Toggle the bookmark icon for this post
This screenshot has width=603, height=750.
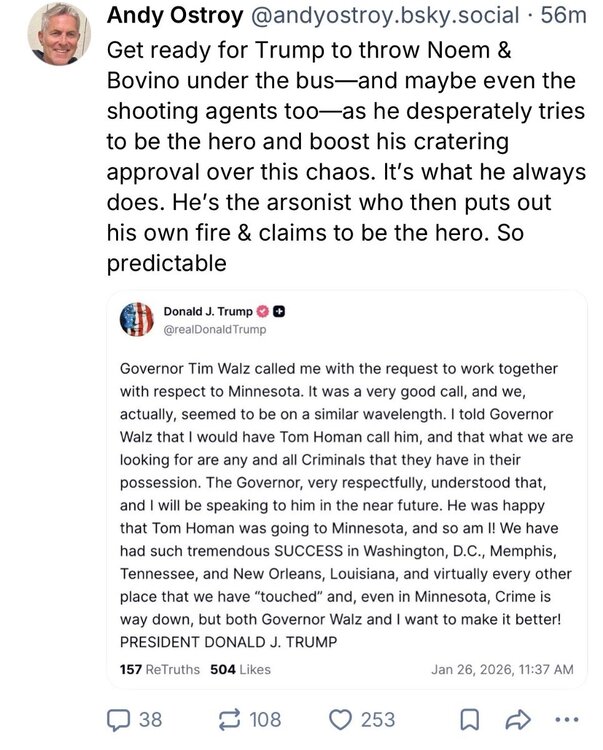point(467,719)
